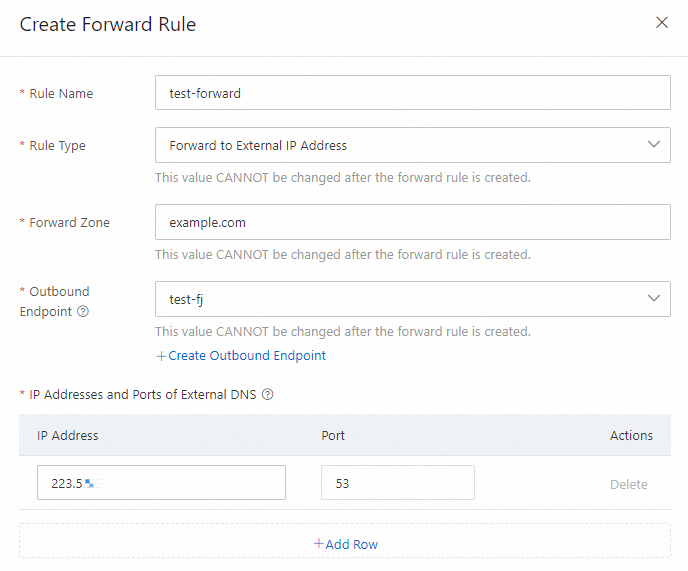This screenshot has height=571, width=688.
Task: Select the IP Address input starting with 223.5
Action: [x=161, y=483]
